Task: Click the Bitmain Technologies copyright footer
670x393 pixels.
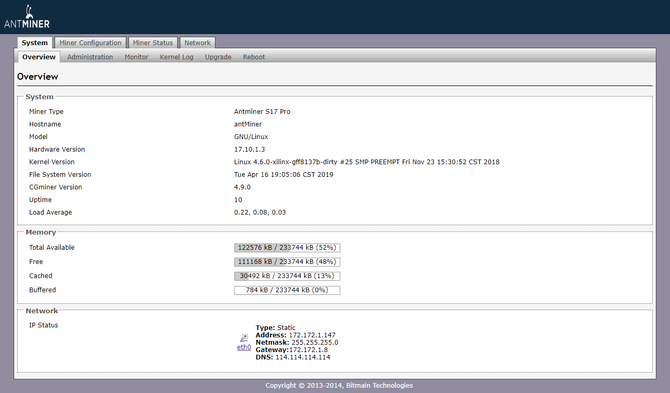Action: (339, 385)
